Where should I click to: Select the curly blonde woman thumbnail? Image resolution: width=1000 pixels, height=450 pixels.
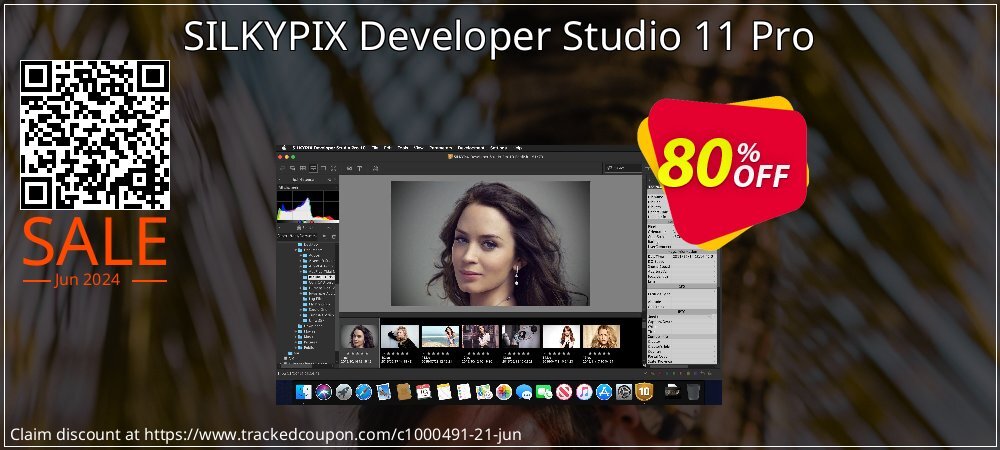tap(601, 337)
